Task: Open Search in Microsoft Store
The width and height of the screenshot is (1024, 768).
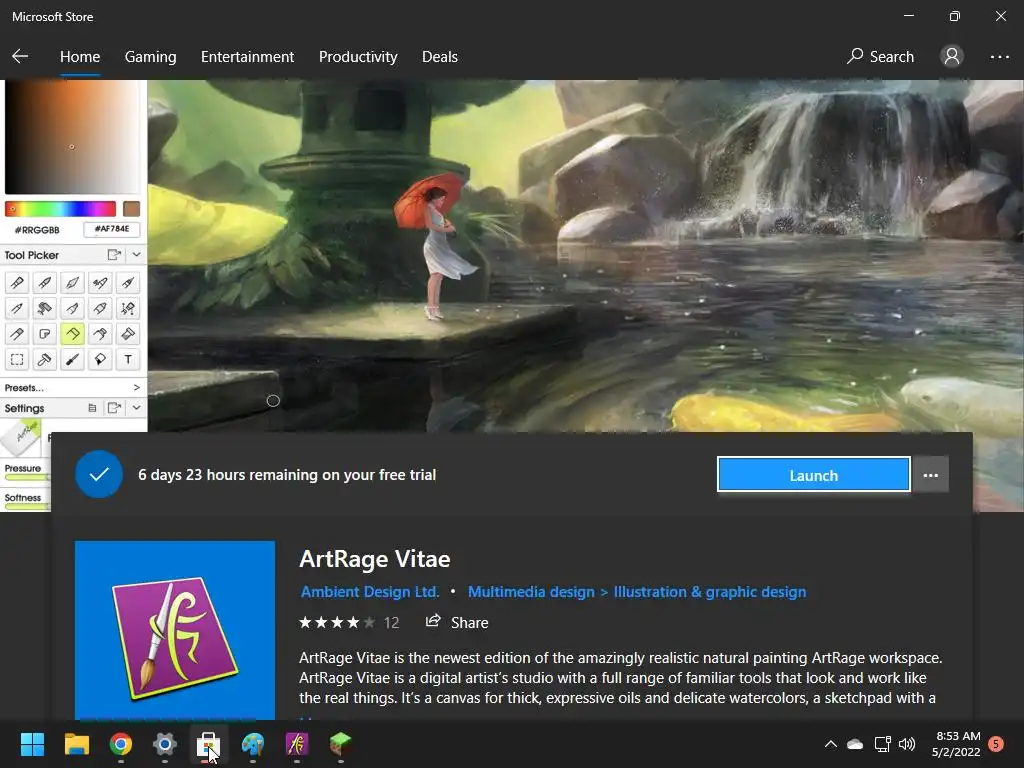Action: (880, 57)
